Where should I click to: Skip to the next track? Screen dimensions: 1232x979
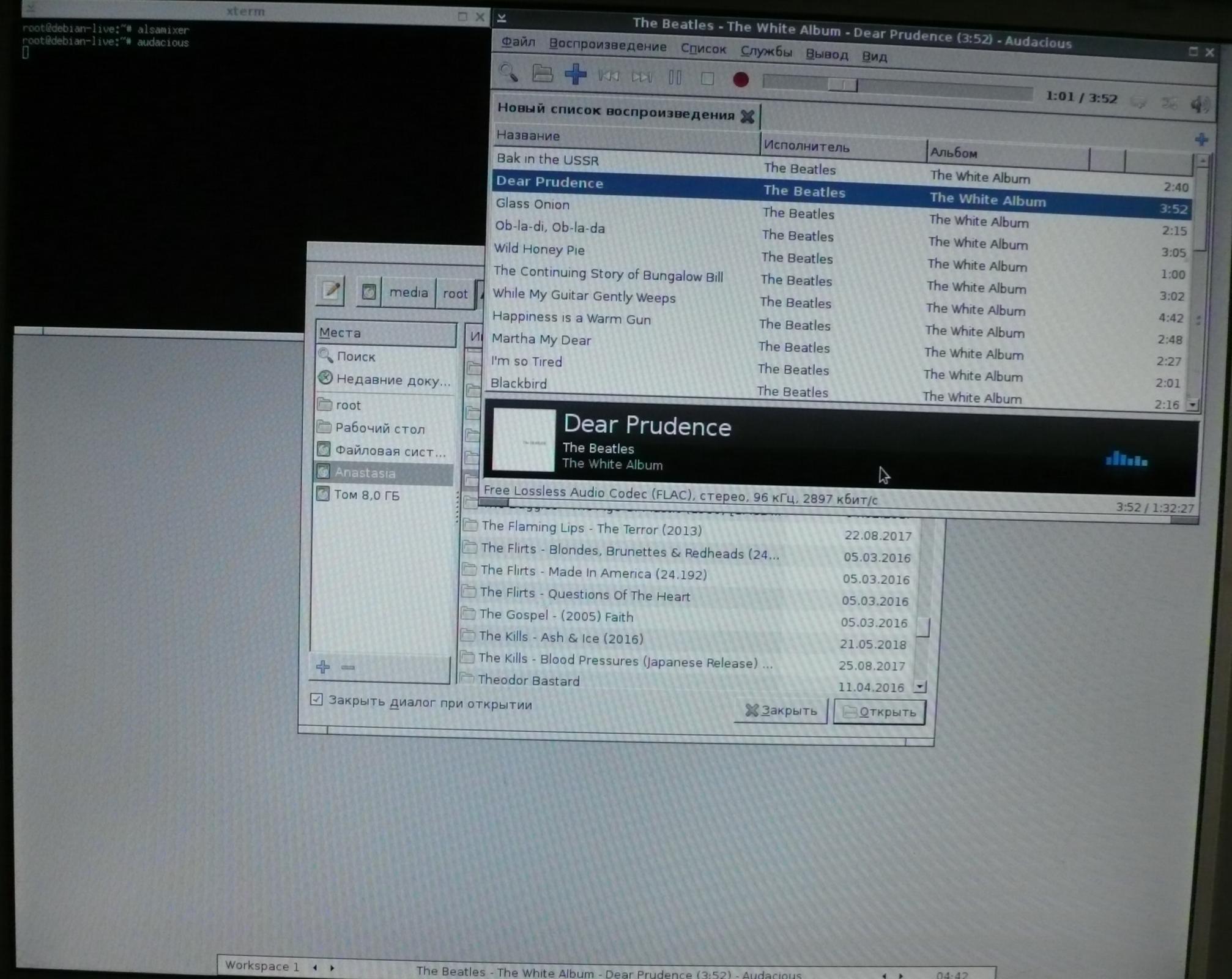click(642, 77)
